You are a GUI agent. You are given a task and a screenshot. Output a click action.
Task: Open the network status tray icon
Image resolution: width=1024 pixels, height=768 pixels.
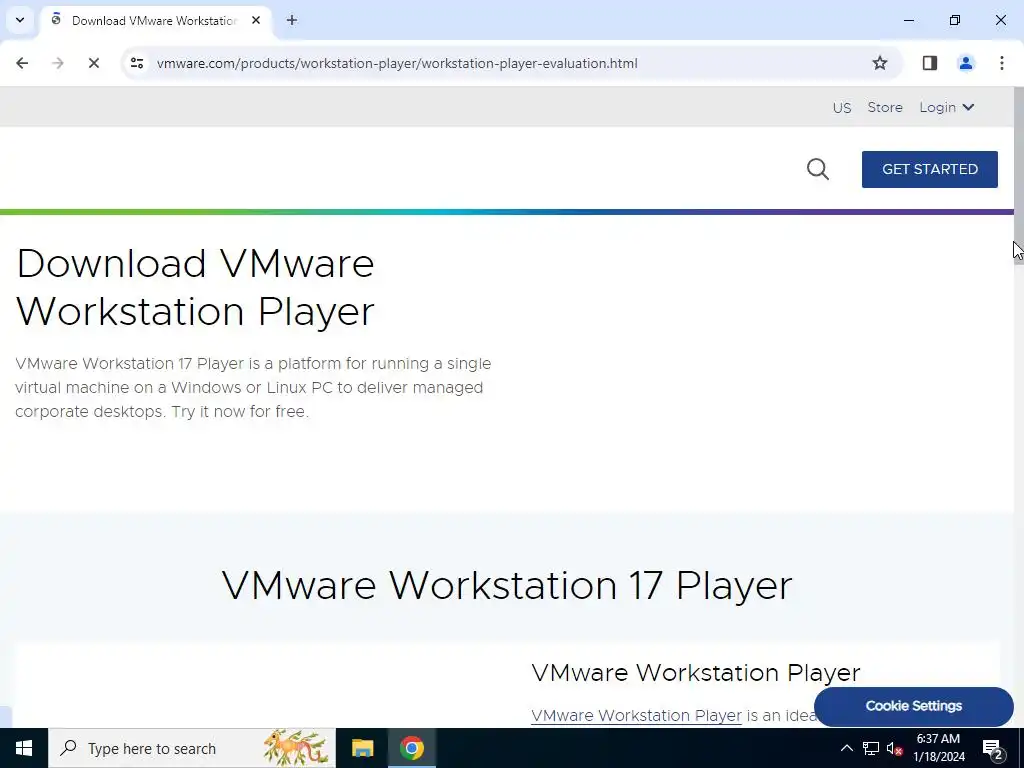[871, 748]
